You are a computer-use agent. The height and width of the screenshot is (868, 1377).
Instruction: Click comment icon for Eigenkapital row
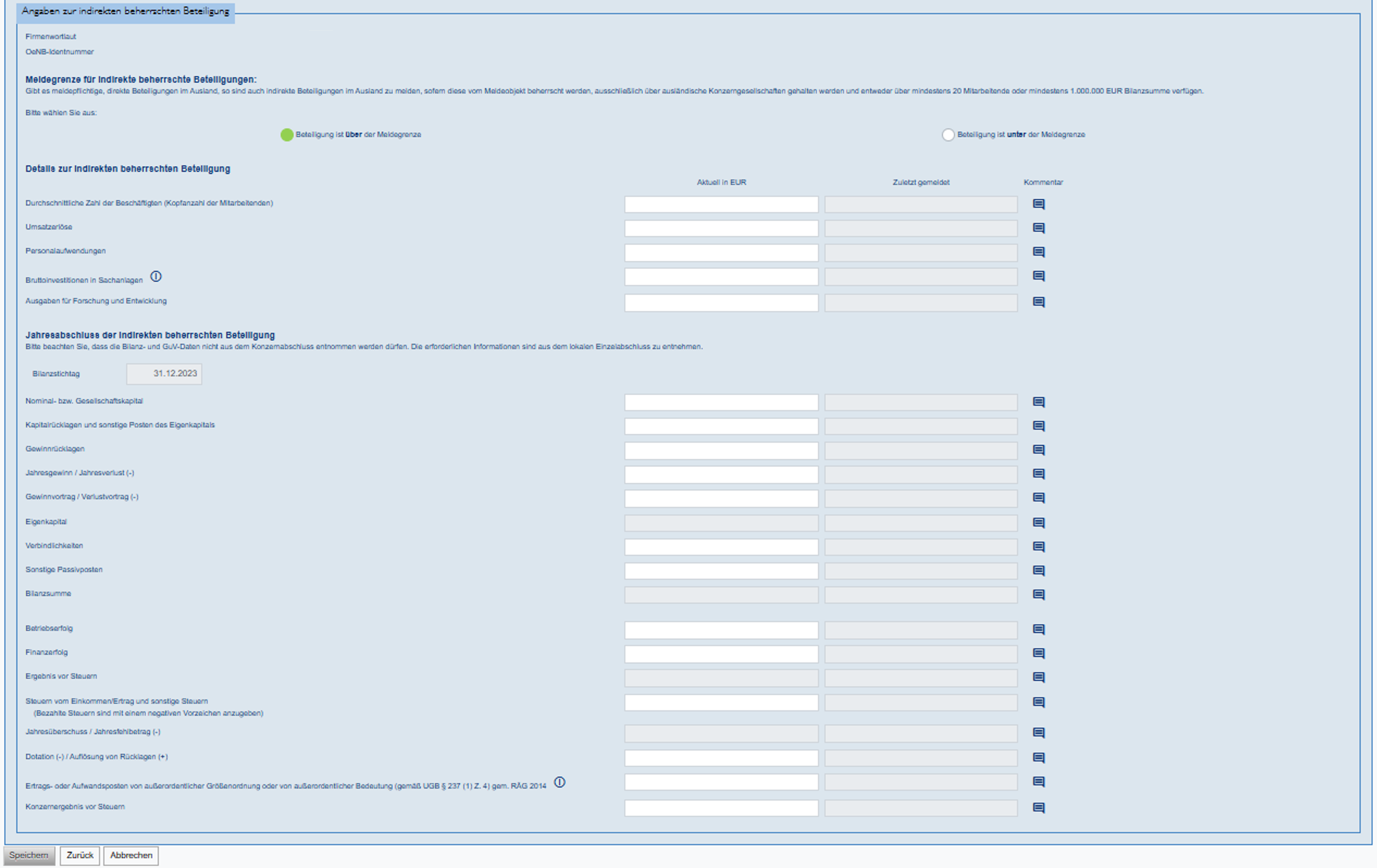(x=1039, y=523)
